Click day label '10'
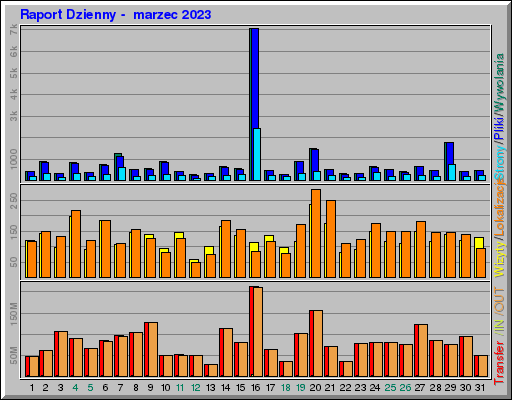The height and width of the screenshot is (400, 512). (165, 388)
